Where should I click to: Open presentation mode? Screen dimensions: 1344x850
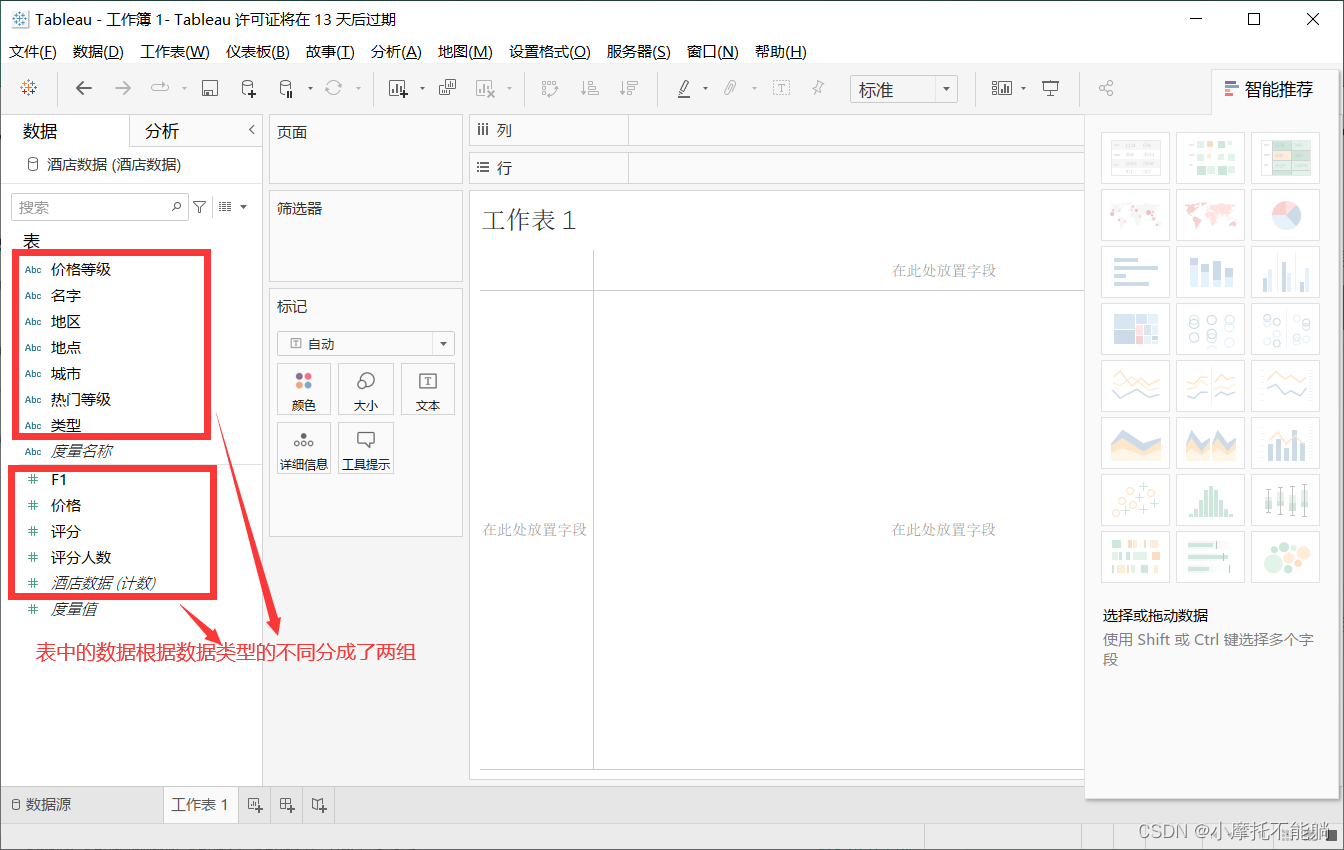click(1050, 88)
